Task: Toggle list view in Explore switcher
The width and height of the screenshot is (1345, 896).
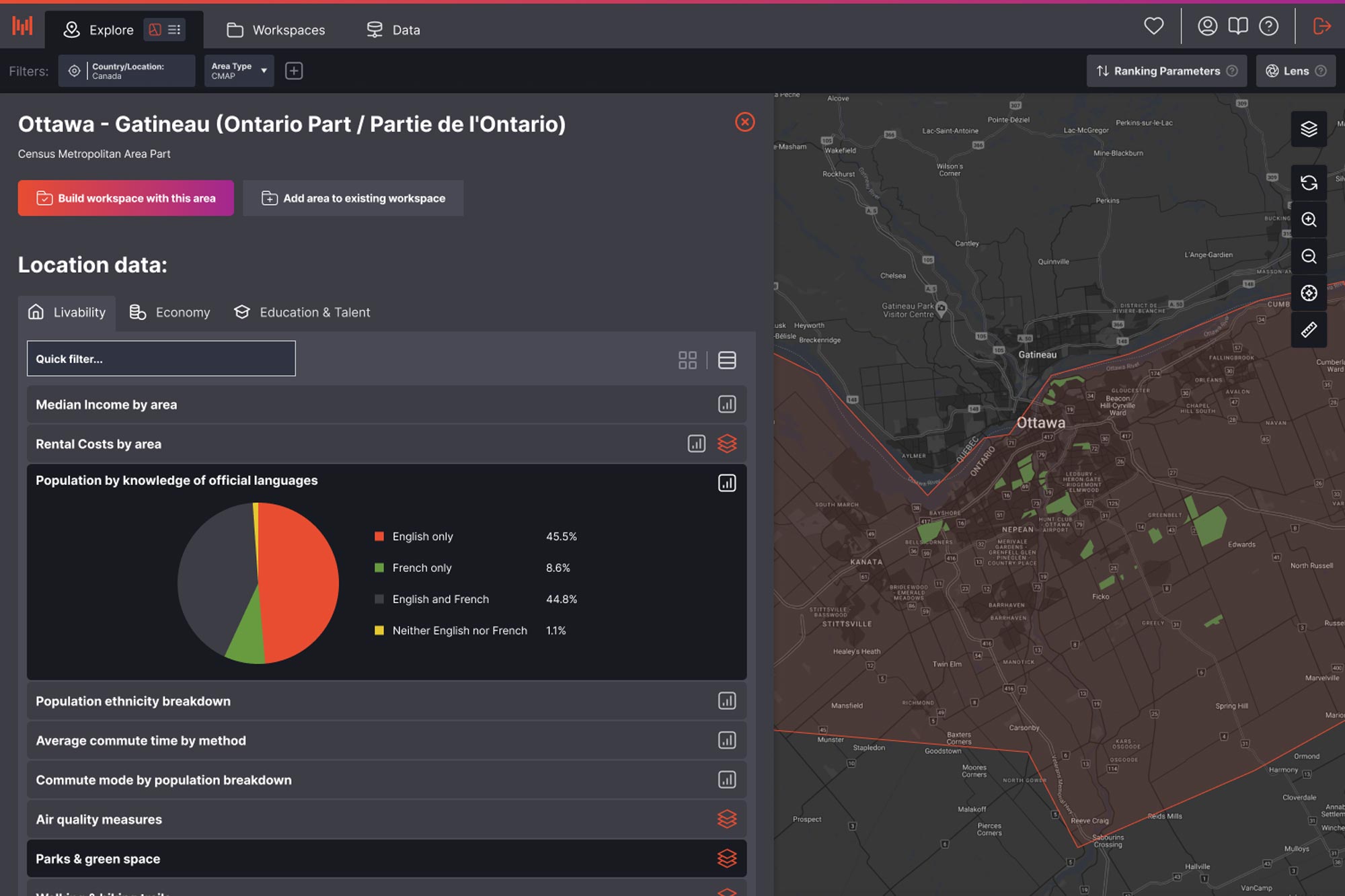Action: [x=175, y=30]
